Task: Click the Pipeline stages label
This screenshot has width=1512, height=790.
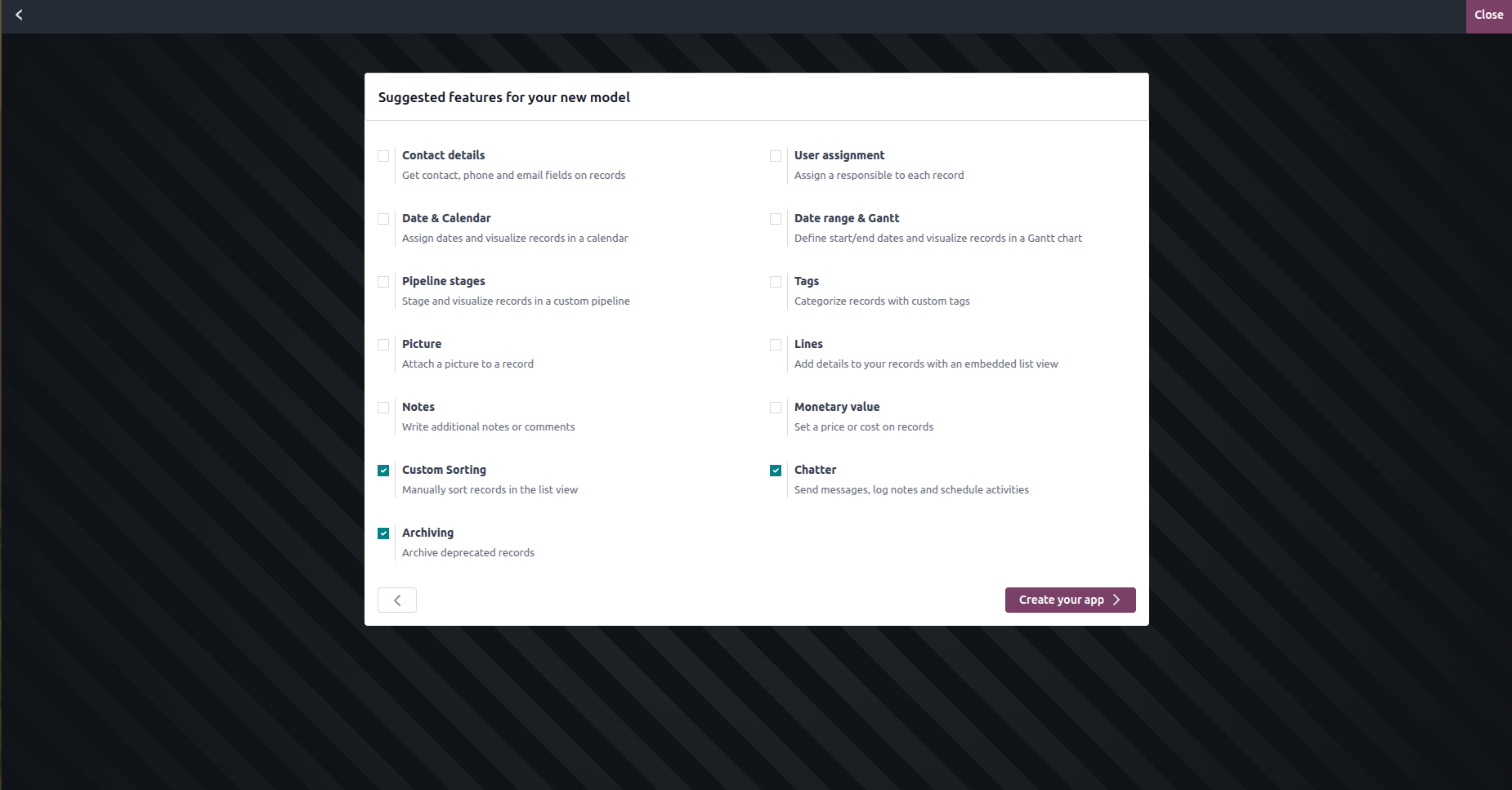Action: point(443,281)
